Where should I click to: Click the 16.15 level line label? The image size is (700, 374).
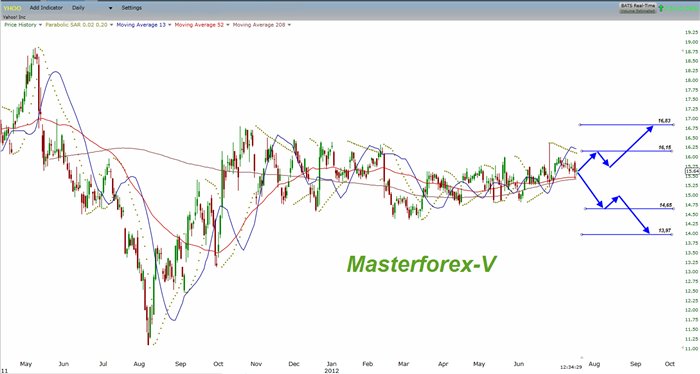tap(665, 147)
